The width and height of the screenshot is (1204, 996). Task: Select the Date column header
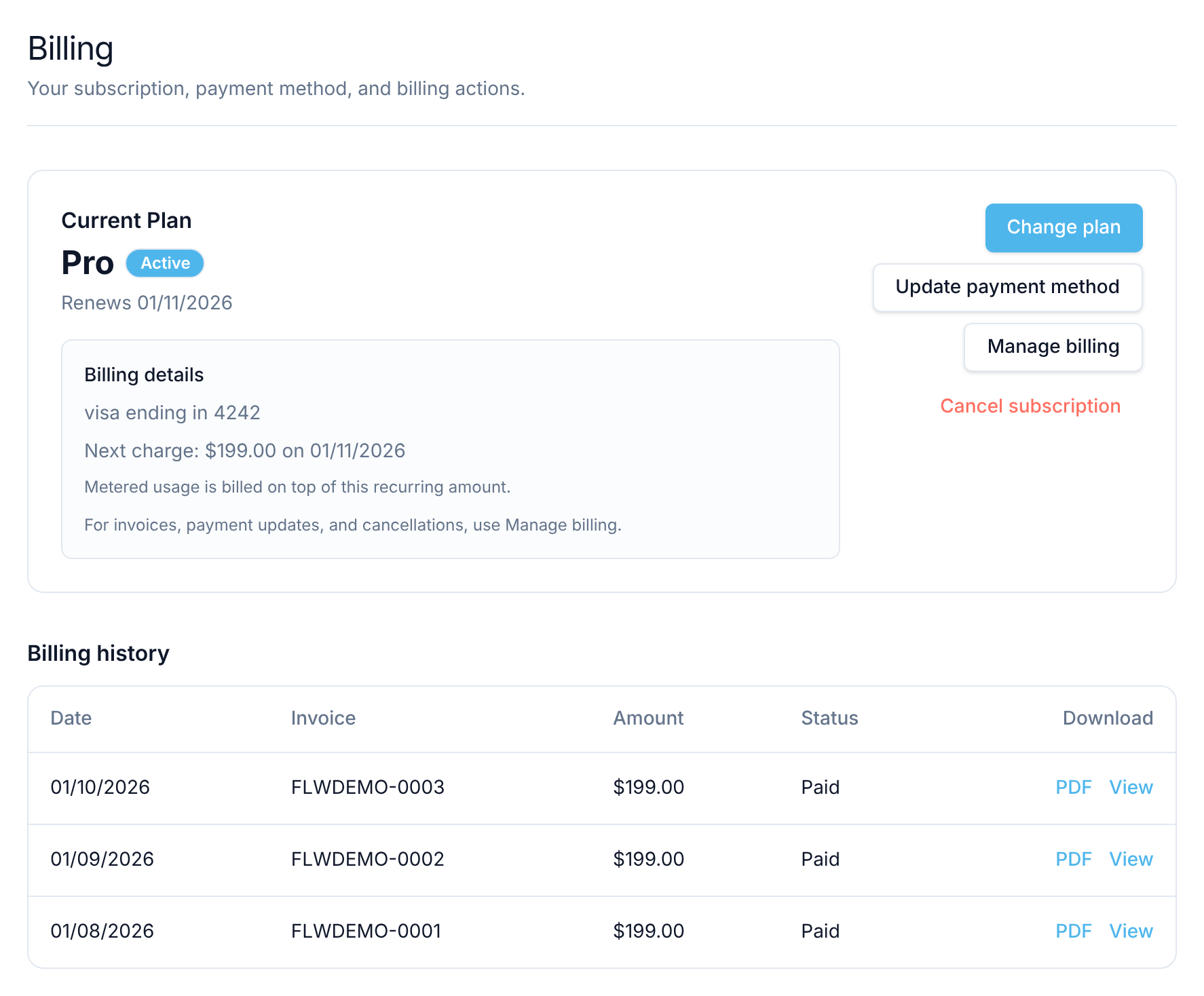[x=71, y=718]
